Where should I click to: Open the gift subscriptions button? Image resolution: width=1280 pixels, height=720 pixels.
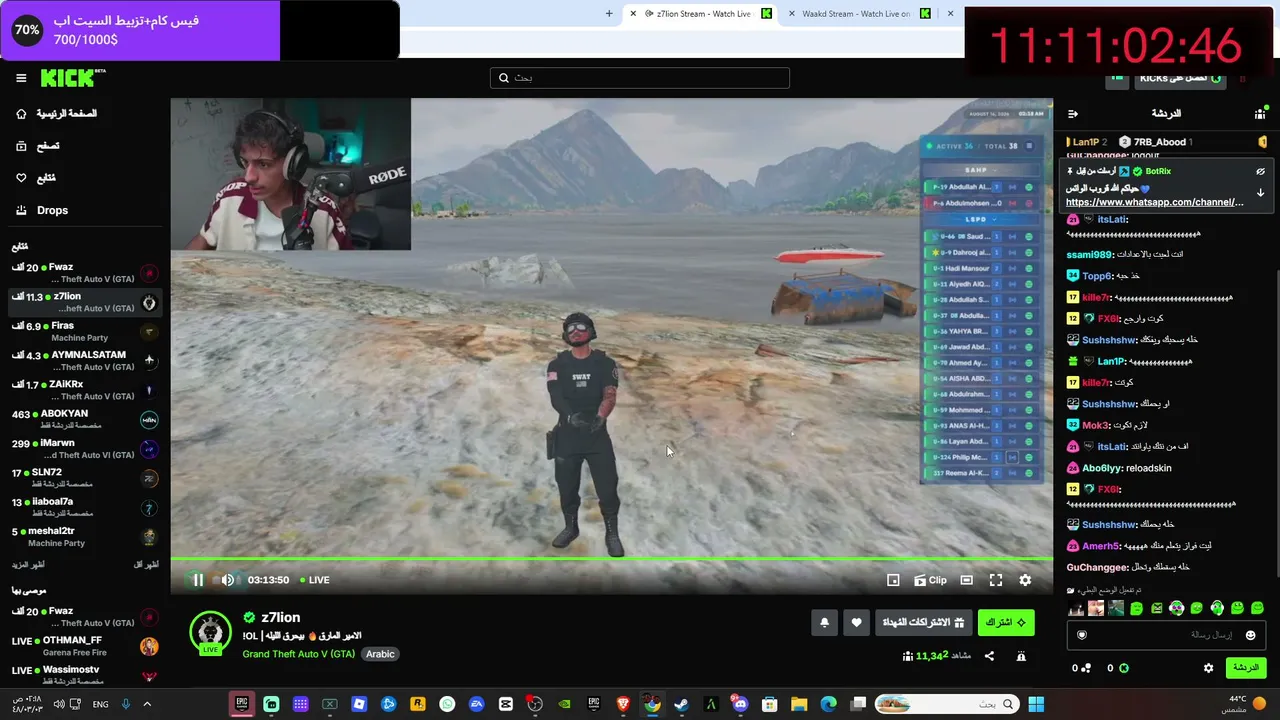(x=923, y=622)
